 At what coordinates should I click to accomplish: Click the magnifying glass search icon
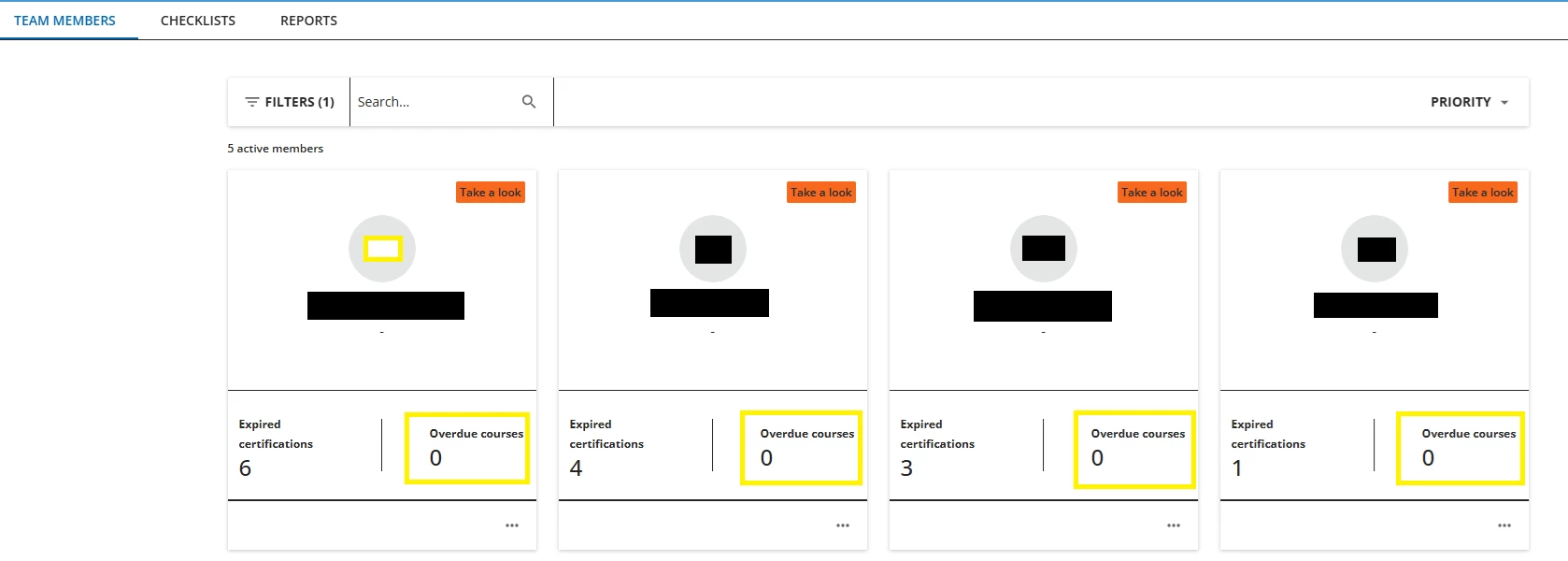click(x=529, y=102)
